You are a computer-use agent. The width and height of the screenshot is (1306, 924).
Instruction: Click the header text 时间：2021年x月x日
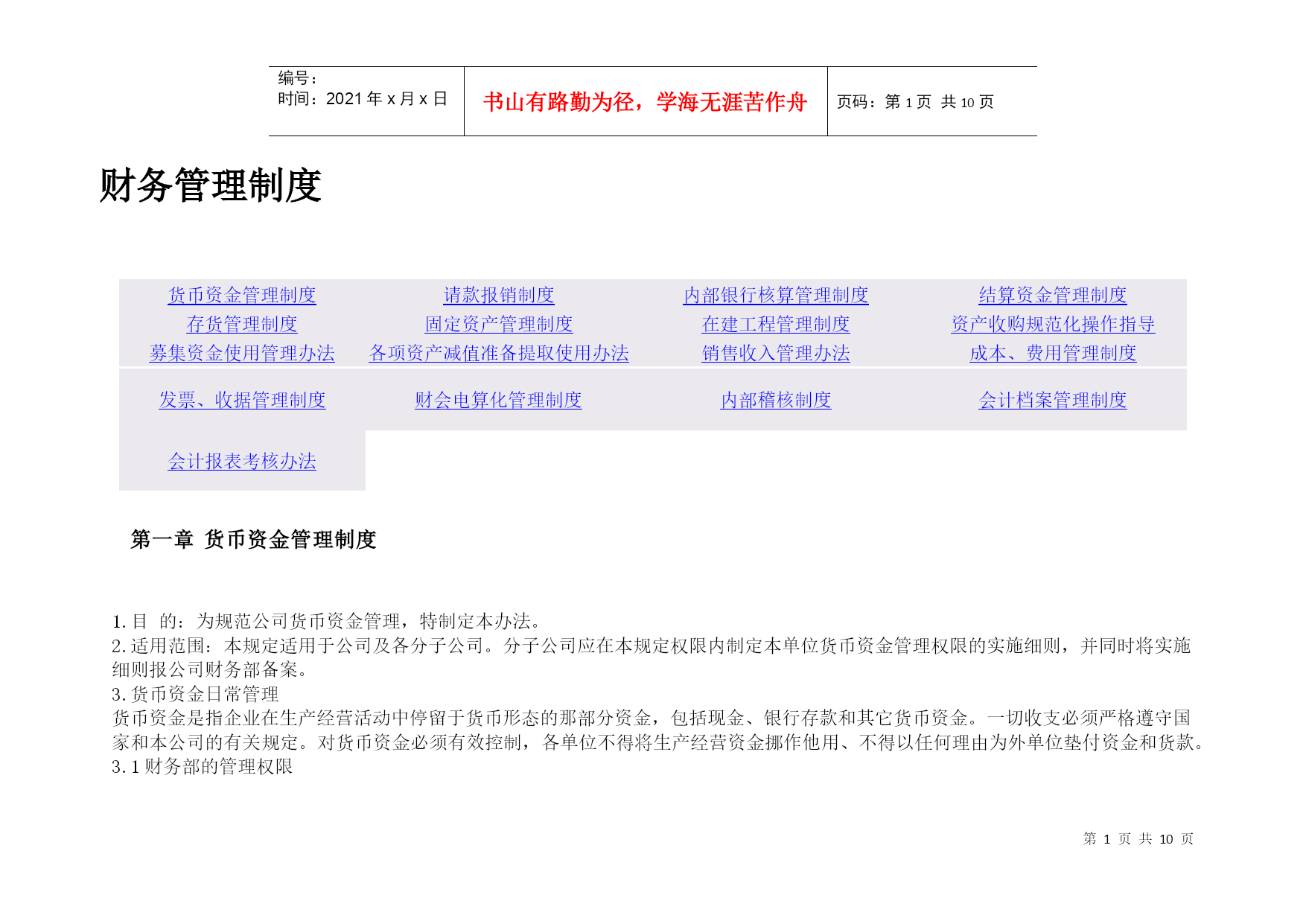point(363,99)
